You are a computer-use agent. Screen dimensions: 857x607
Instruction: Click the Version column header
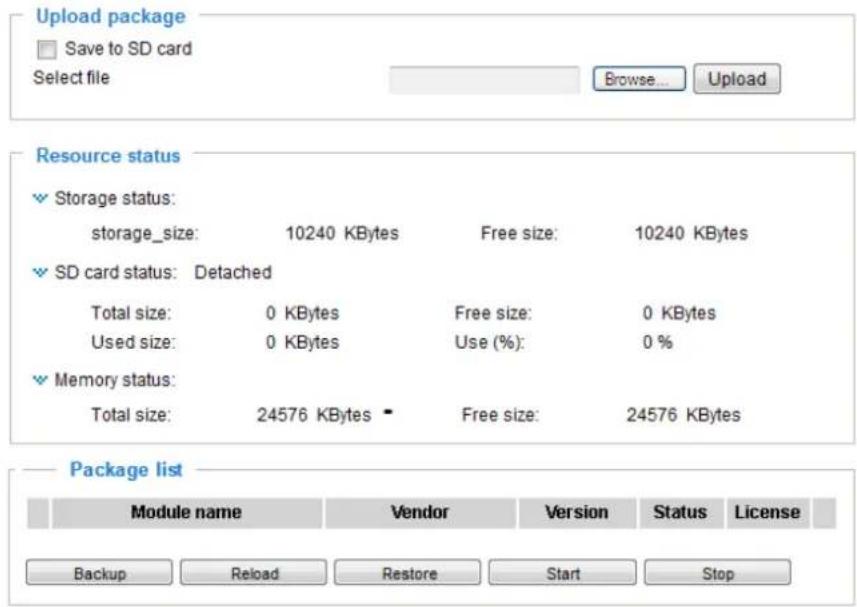click(577, 512)
